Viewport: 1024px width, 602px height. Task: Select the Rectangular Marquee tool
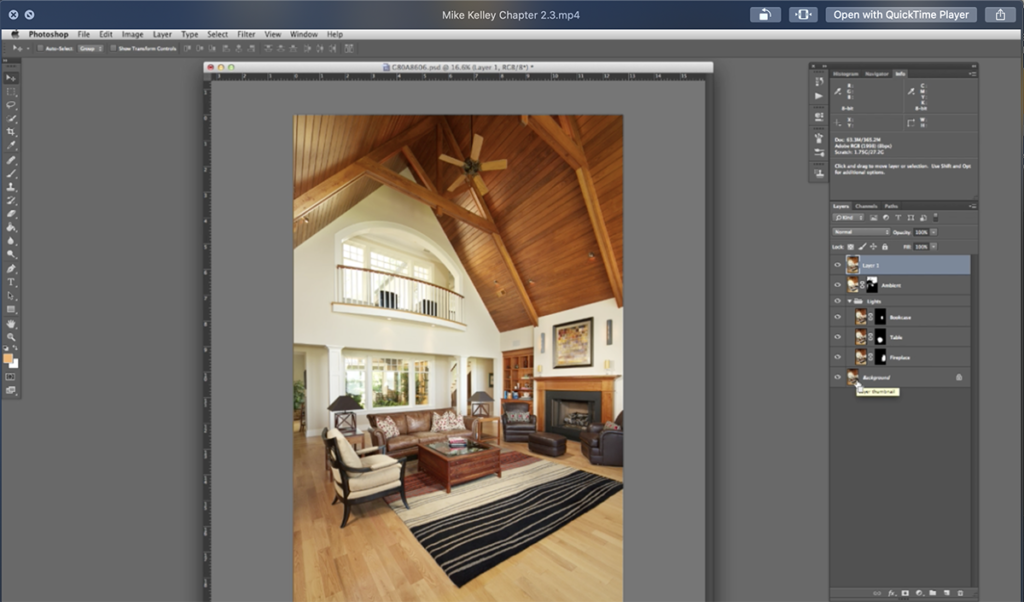[x=12, y=91]
